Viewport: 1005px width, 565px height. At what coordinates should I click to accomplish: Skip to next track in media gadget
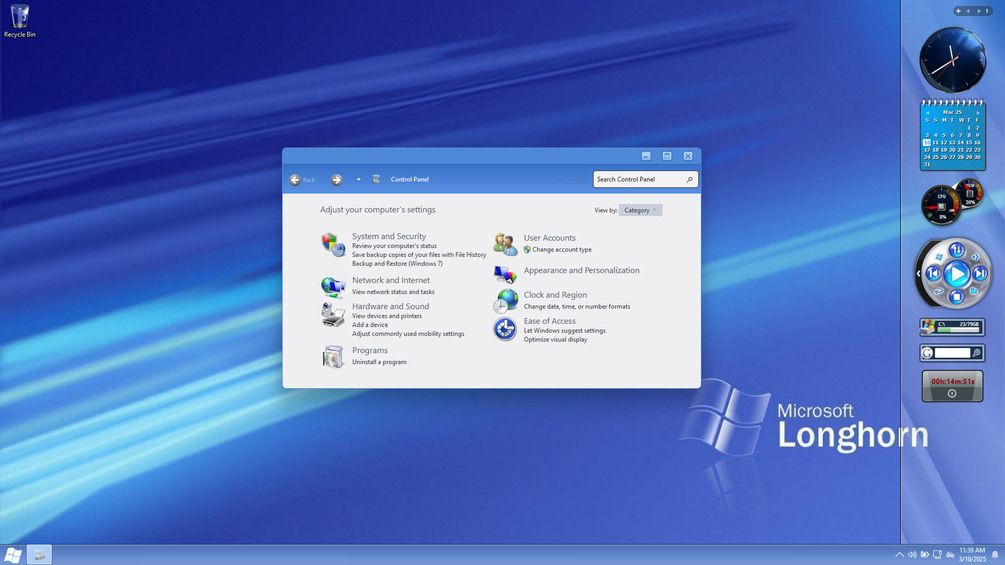[980, 274]
